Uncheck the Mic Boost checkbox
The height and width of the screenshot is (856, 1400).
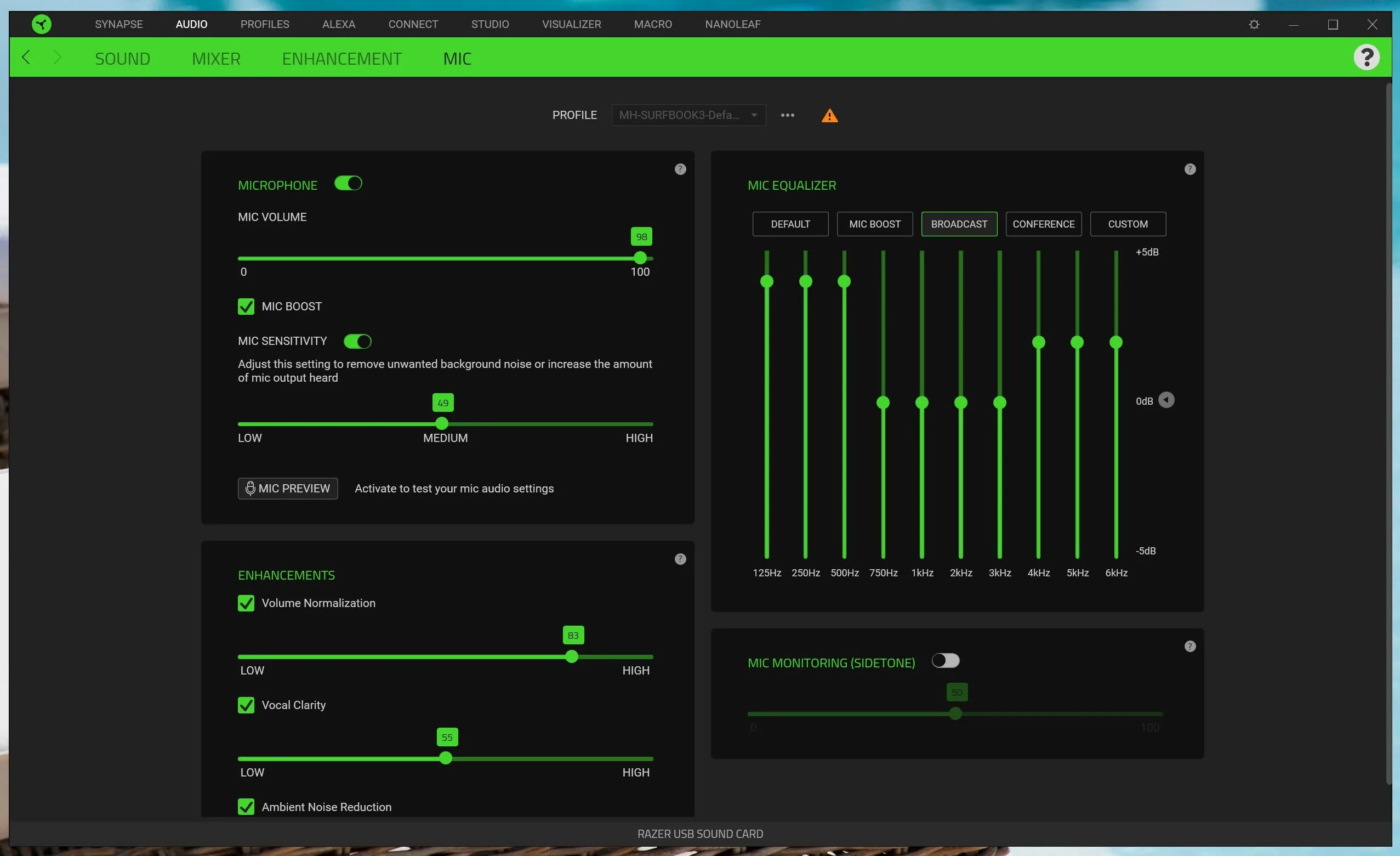(246, 307)
